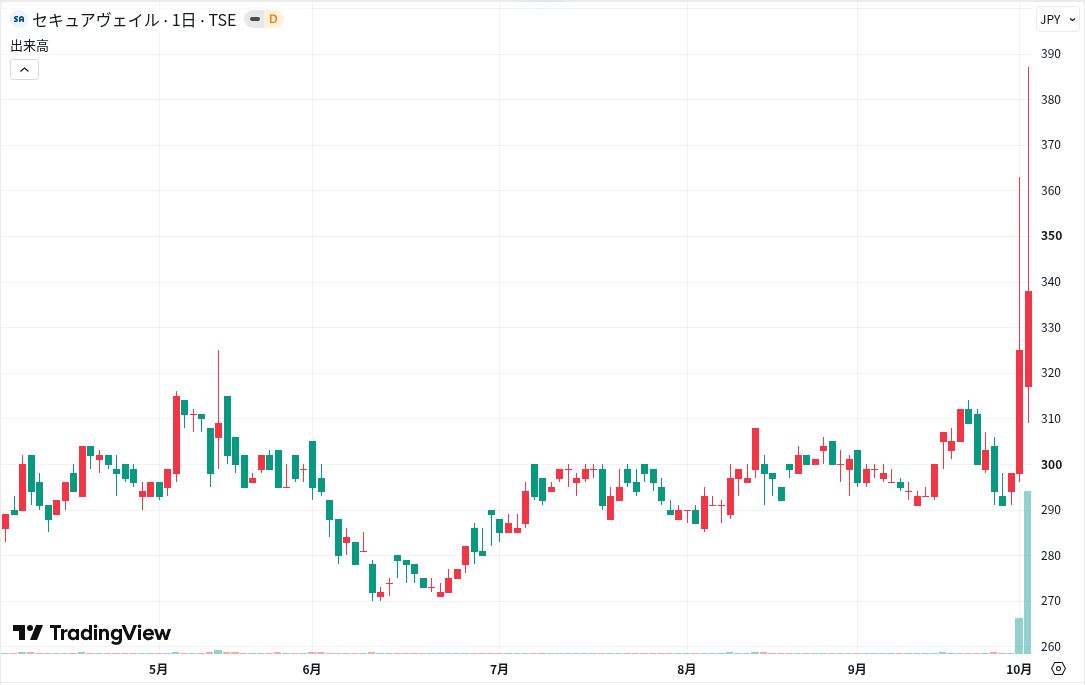
Task: Click the 9月 time axis label
Action: (857, 669)
